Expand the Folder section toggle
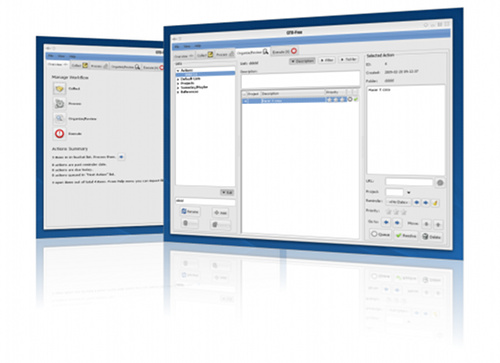The height and width of the screenshot is (363, 500). click(x=348, y=59)
